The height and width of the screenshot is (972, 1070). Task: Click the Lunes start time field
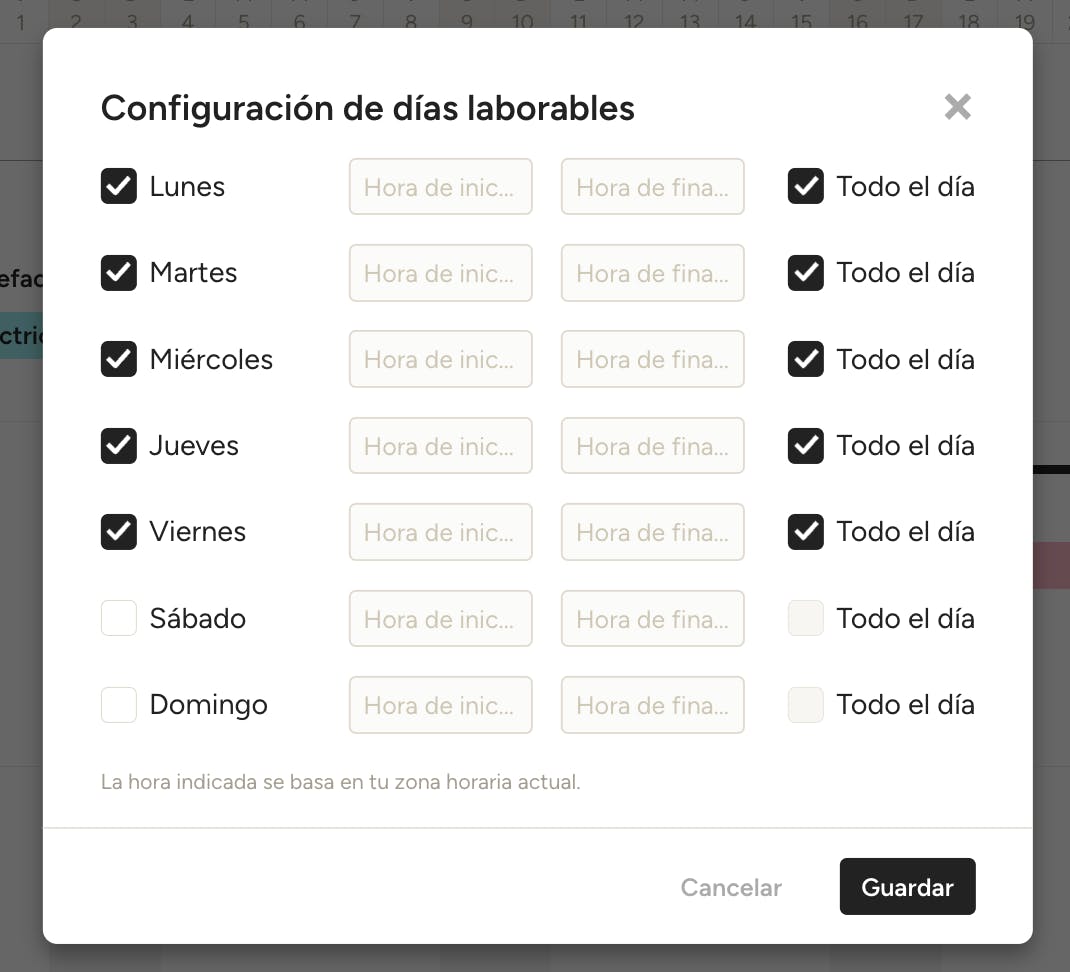(440, 186)
